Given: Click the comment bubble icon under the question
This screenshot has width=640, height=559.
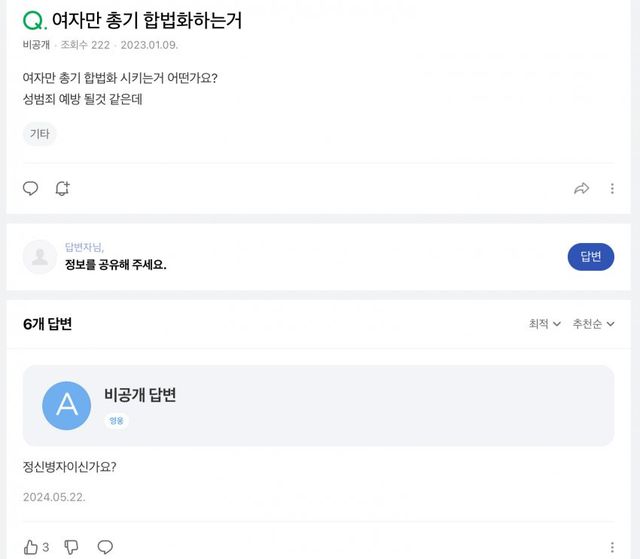Looking at the screenshot, I should point(31,188).
